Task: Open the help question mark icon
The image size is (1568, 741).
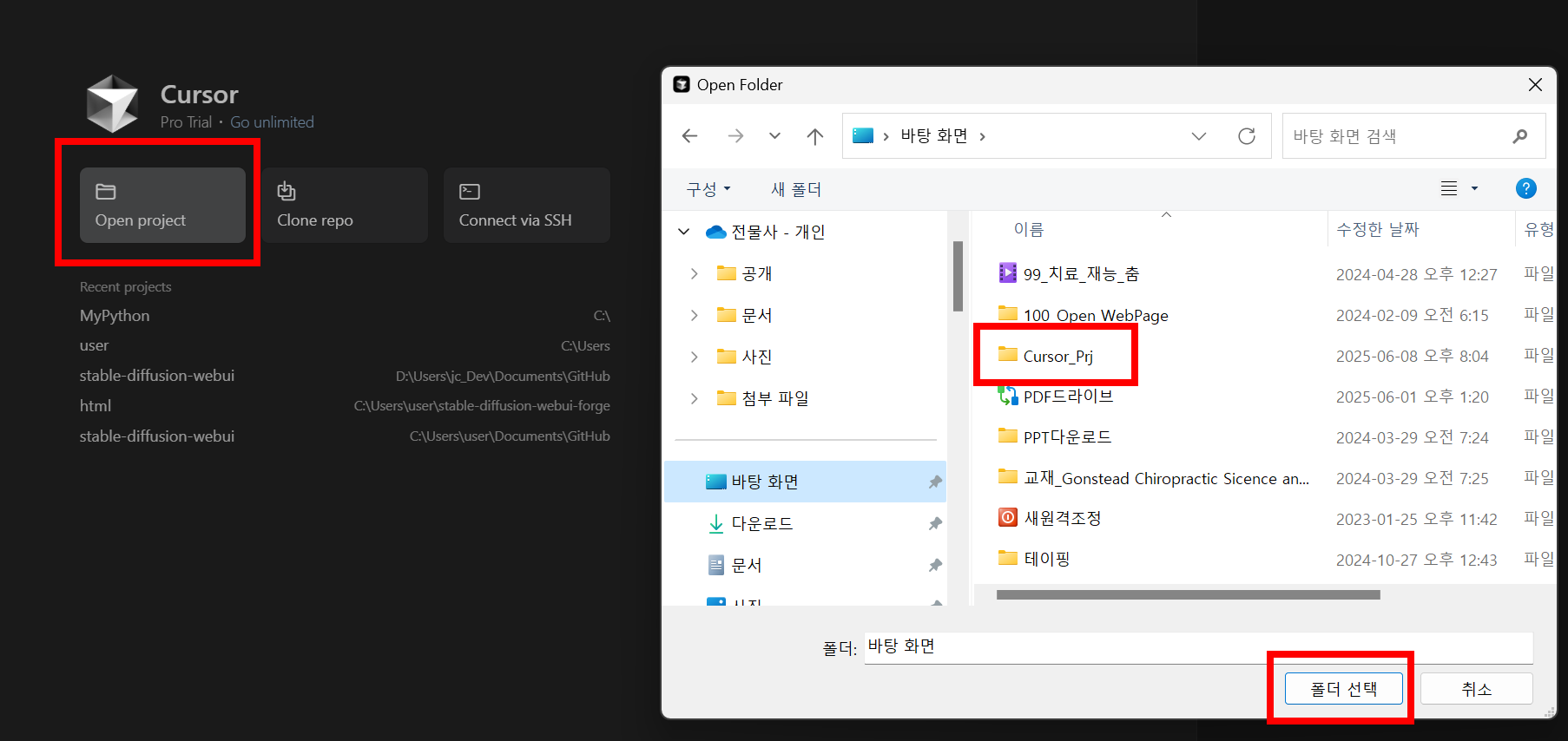Action: coord(1525,188)
